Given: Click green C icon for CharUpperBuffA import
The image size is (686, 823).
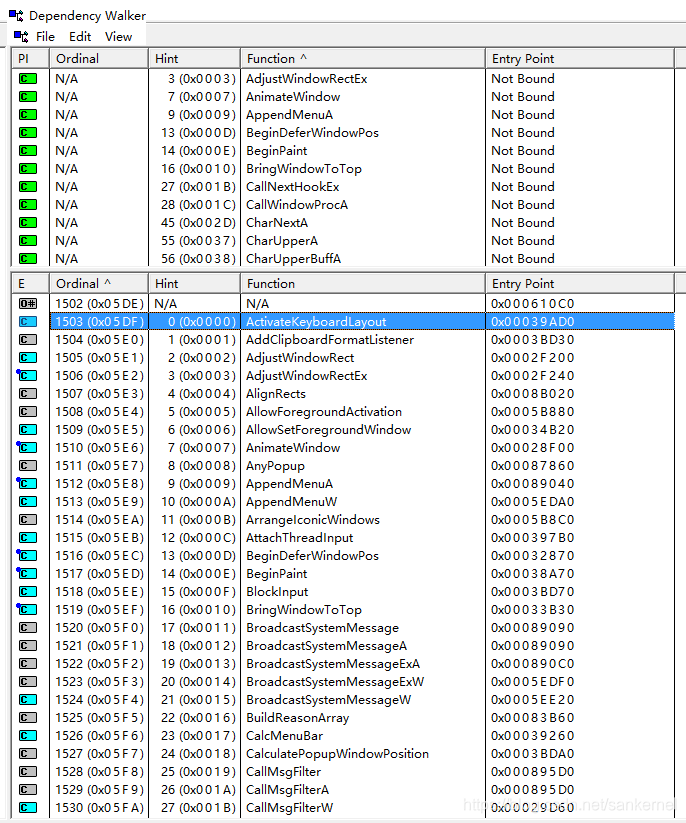Looking at the screenshot, I should 28,259.
